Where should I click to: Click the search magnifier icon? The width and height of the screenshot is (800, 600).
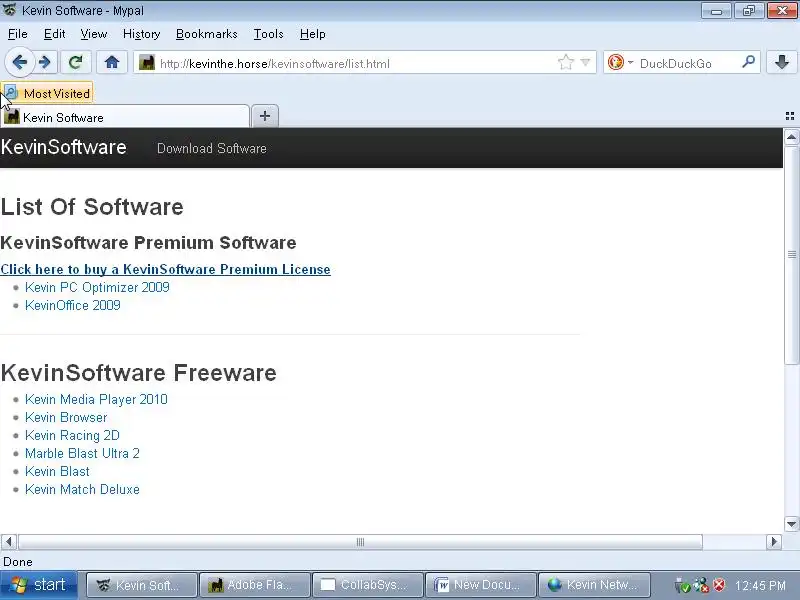tap(748, 63)
